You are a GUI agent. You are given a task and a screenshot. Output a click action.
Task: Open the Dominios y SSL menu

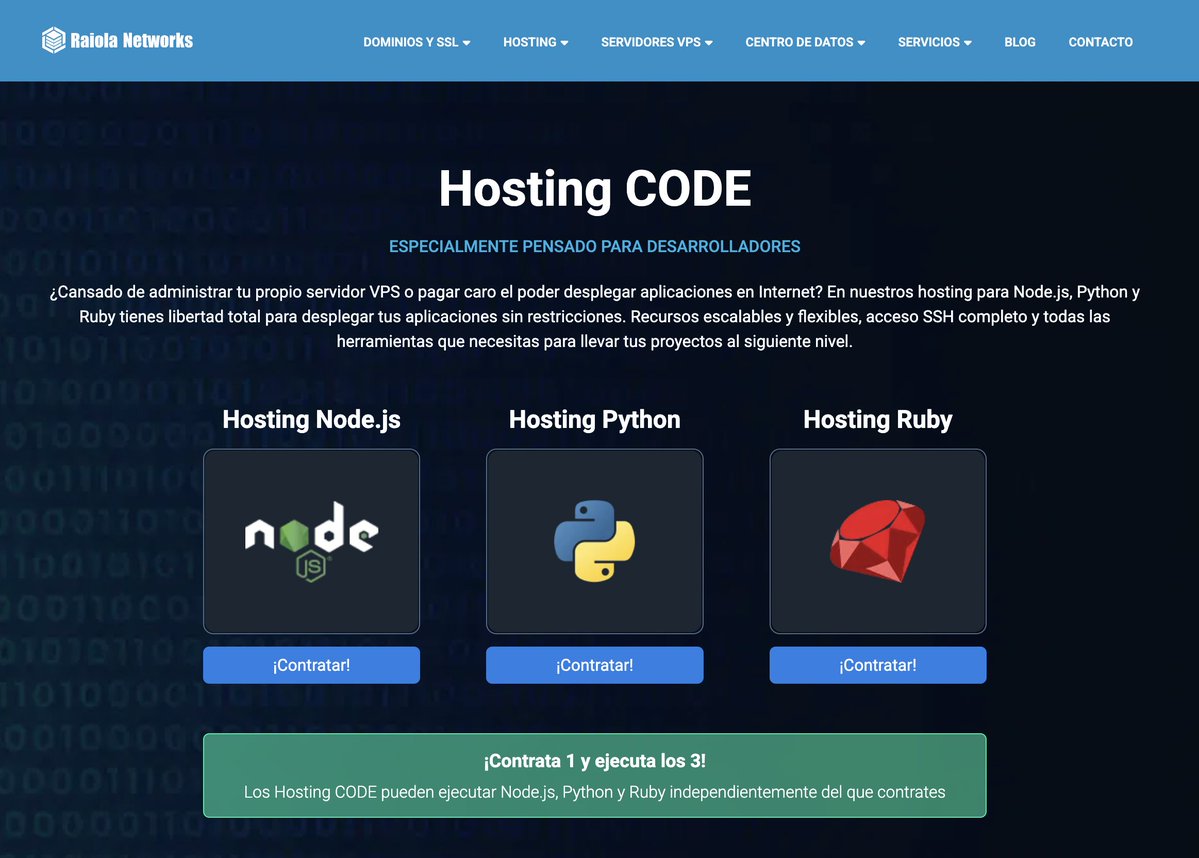pos(417,42)
